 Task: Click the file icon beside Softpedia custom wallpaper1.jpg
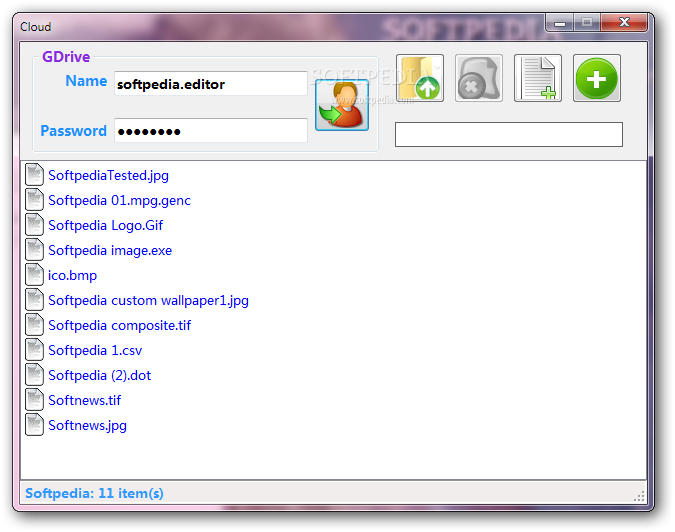[34, 300]
